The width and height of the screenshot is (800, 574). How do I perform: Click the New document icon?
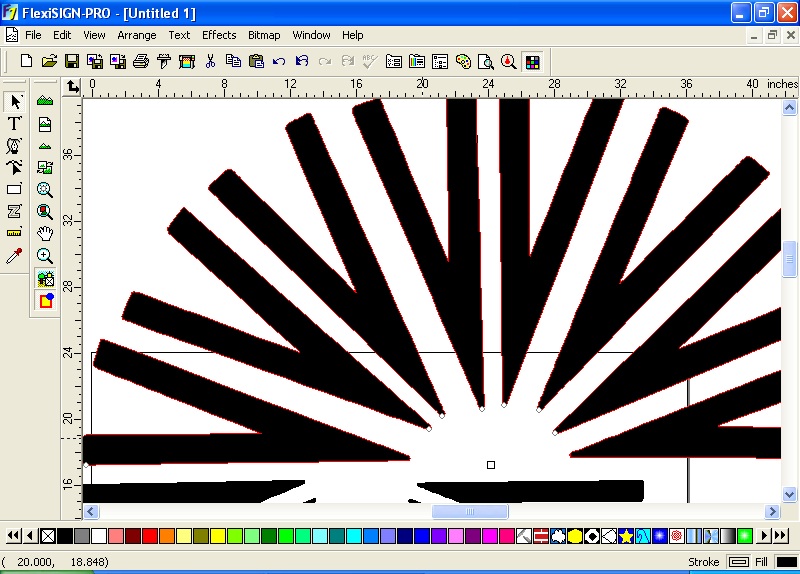click(26, 62)
